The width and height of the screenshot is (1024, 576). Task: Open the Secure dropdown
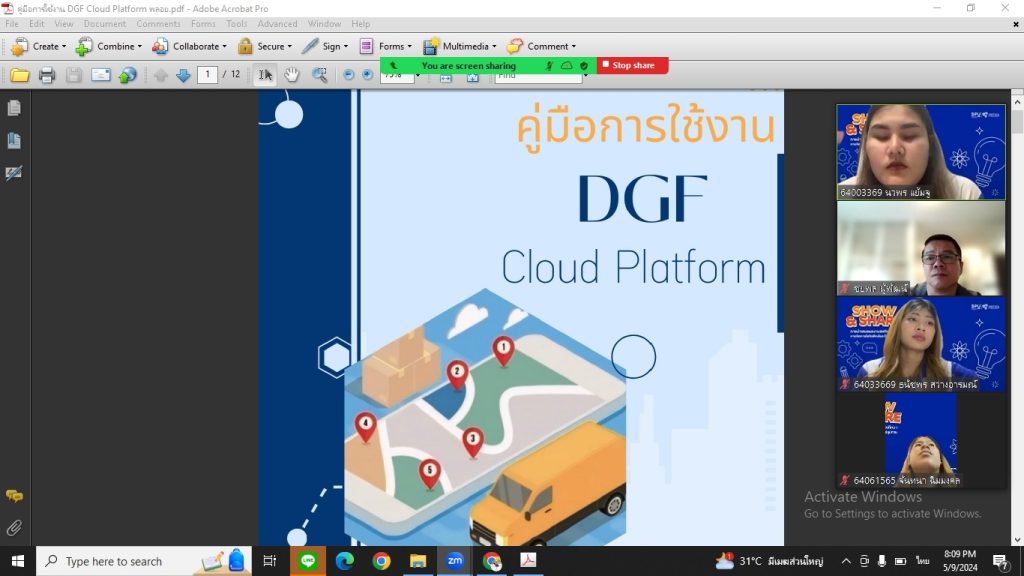click(264, 46)
